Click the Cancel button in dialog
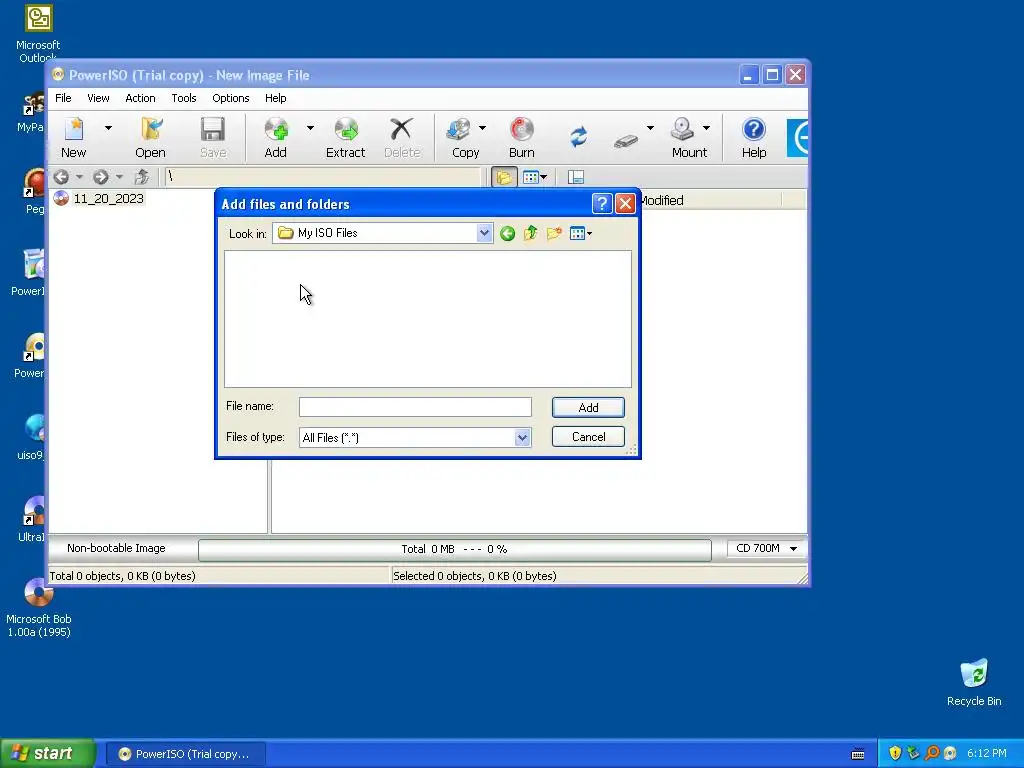This screenshot has height=768, width=1024. 588,437
